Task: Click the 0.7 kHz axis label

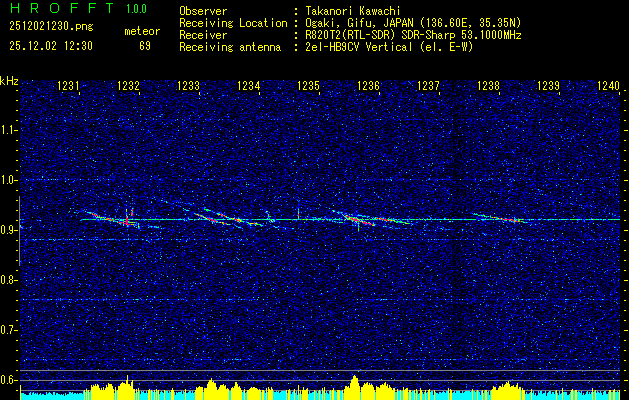Action: (x=9, y=330)
